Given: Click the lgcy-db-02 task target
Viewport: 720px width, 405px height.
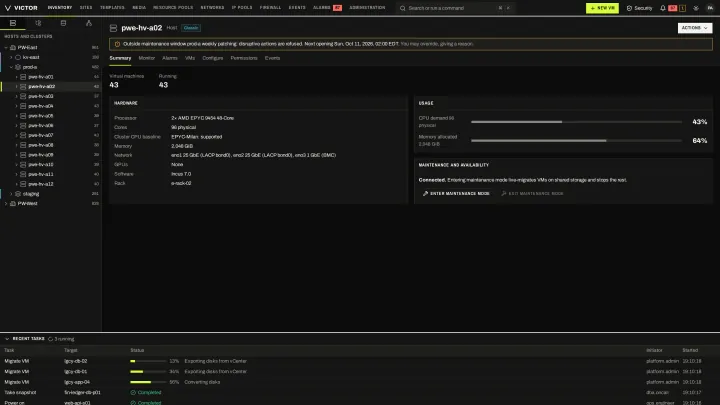Looking at the screenshot, I should click(x=76, y=361).
